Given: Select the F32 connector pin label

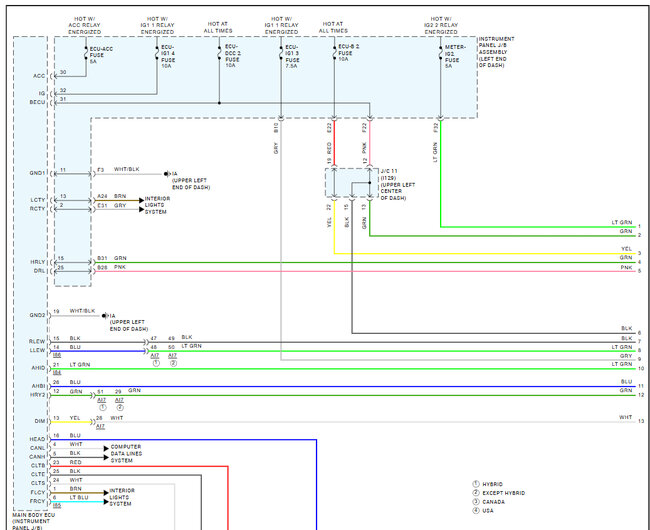Looking at the screenshot, I should click(x=435, y=128).
